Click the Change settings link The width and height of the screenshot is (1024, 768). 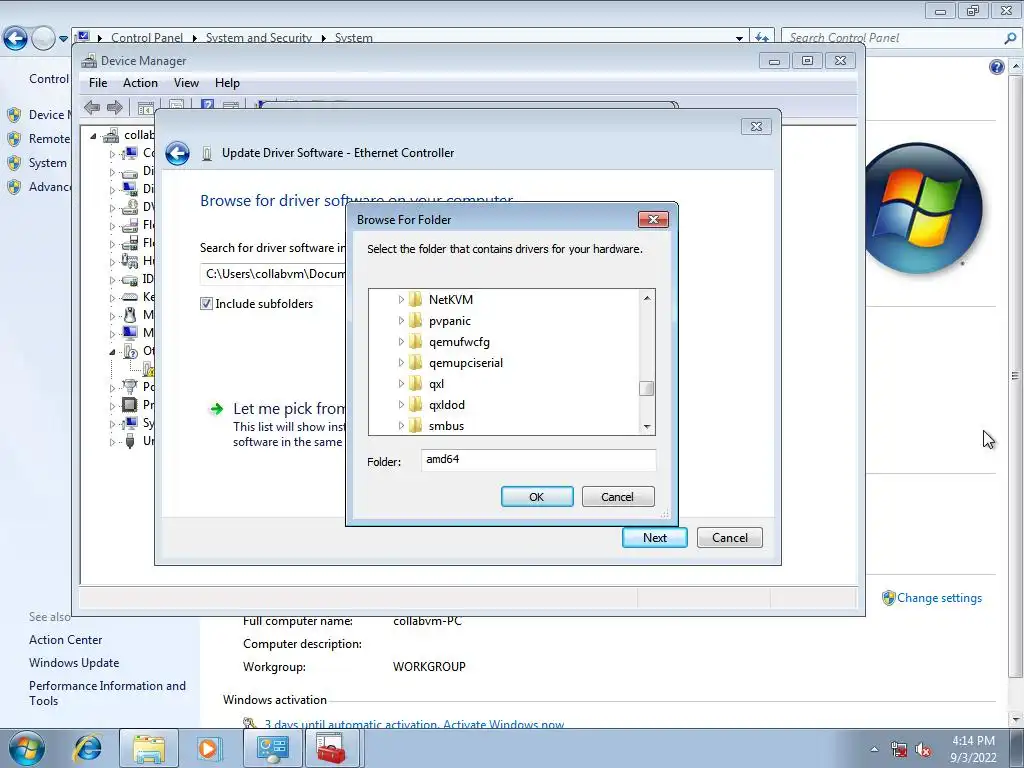click(x=938, y=598)
